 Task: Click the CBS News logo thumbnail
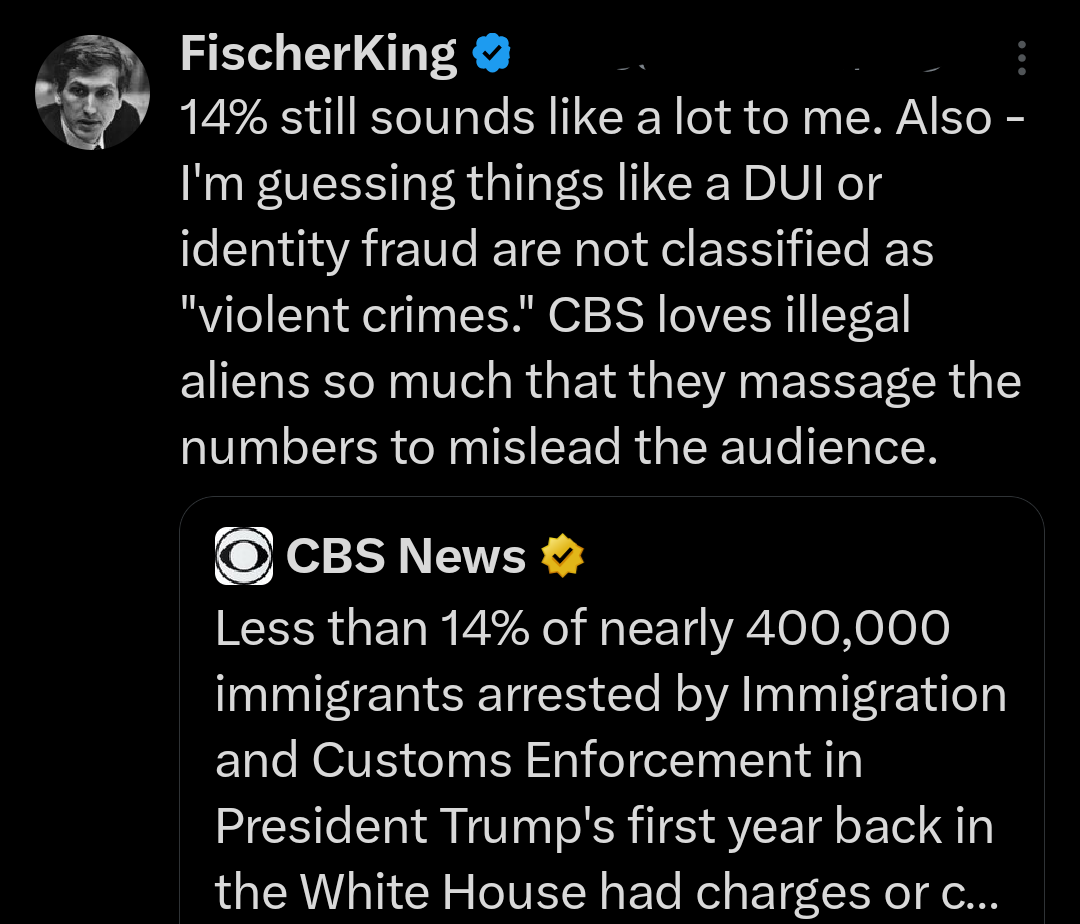click(x=244, y=555)
